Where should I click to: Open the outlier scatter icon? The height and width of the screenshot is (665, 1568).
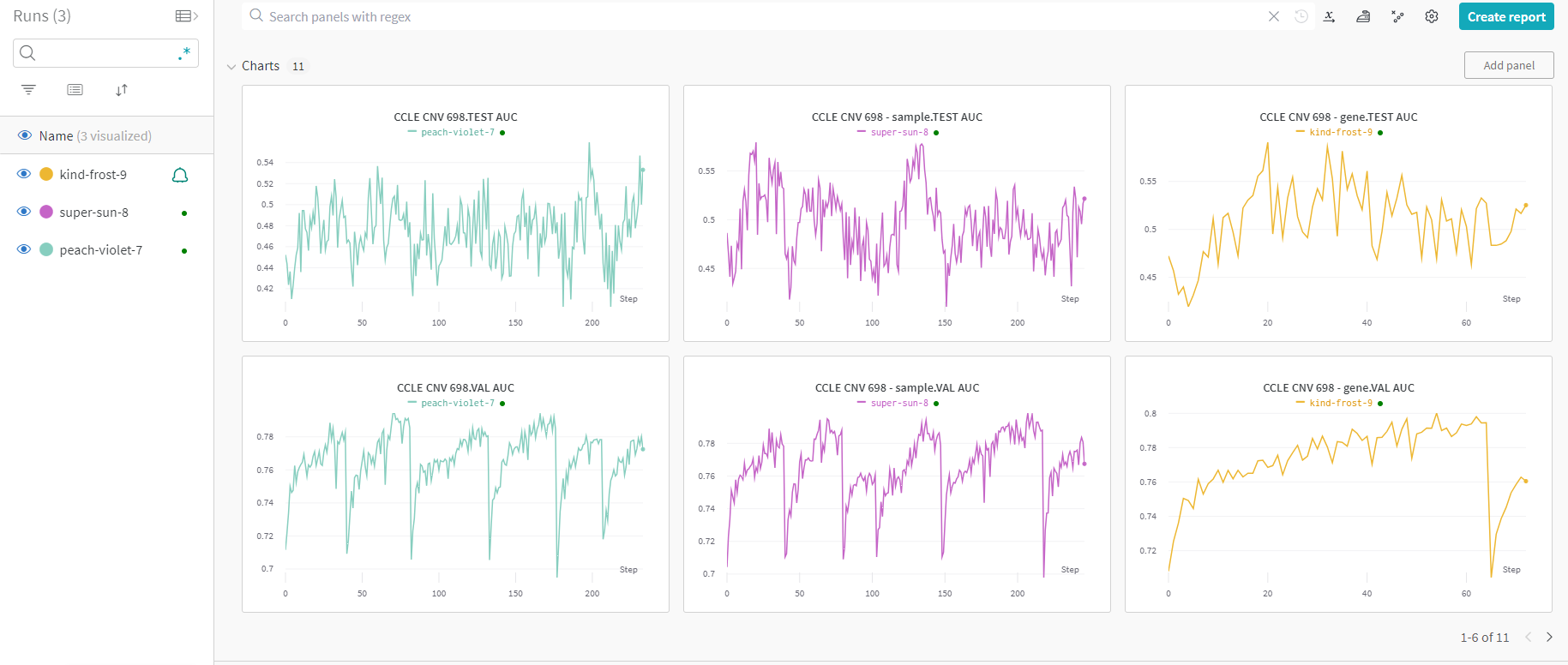click(1397, 16)
